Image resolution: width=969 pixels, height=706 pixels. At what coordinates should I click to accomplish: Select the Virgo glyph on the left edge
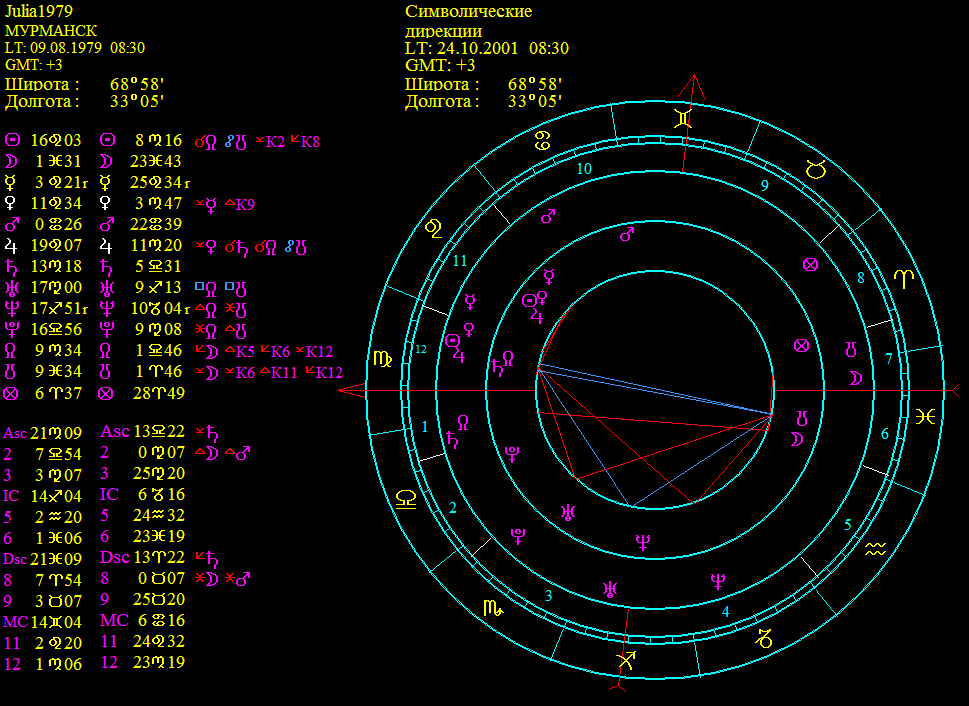click(x=383, y=359)
